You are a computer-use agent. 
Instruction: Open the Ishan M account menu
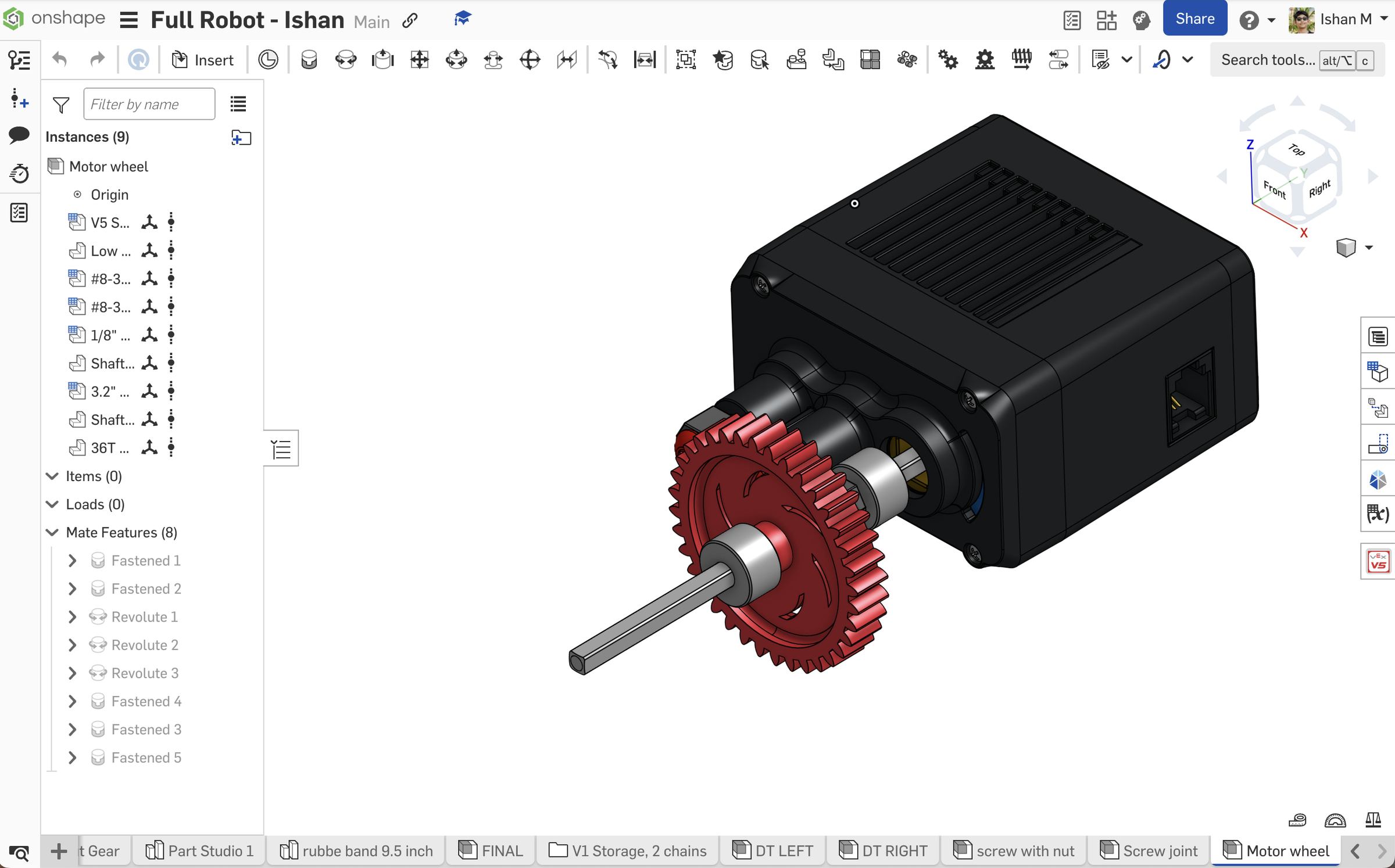[x=1339, y=20]
